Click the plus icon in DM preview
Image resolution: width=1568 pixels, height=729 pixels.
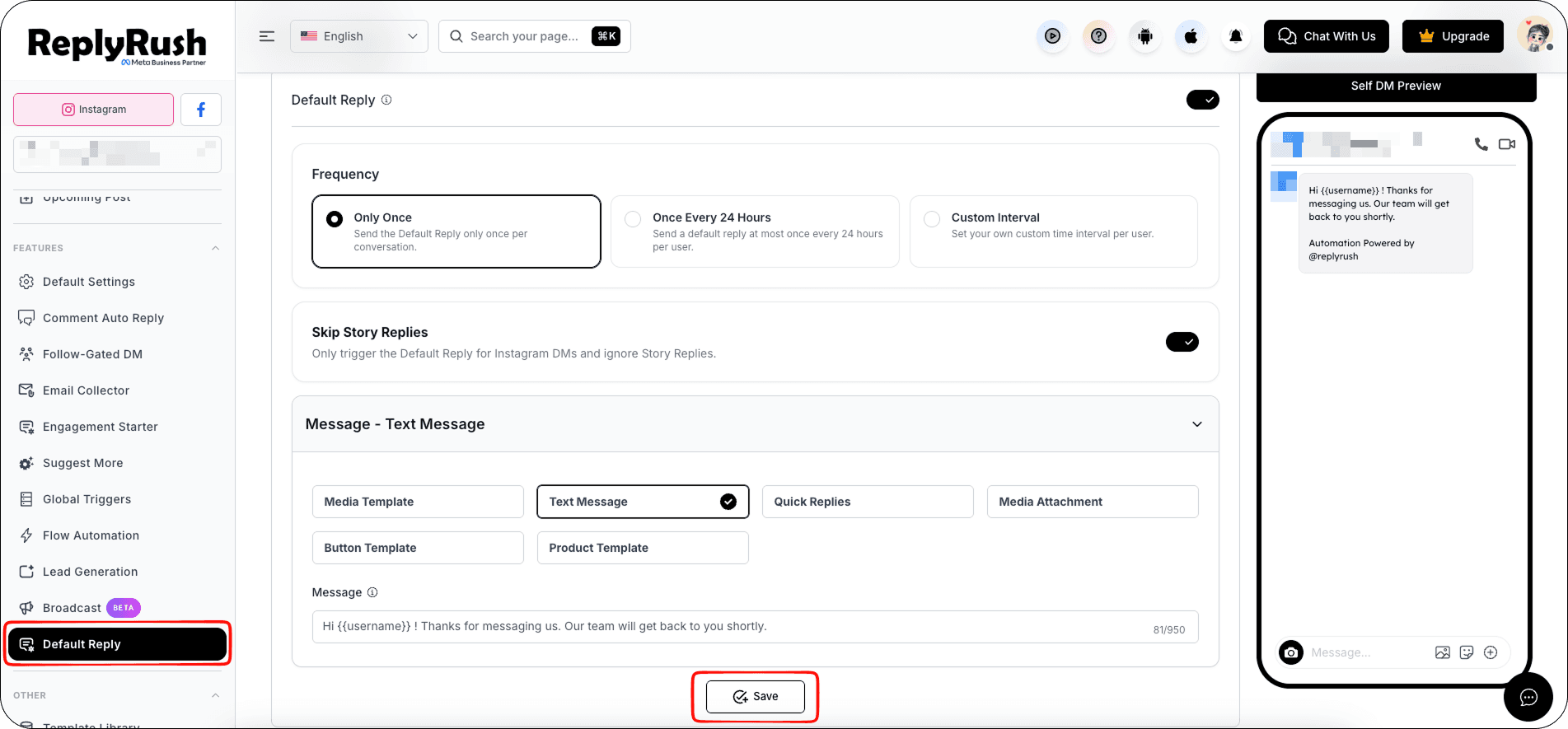click(1491, 652)
